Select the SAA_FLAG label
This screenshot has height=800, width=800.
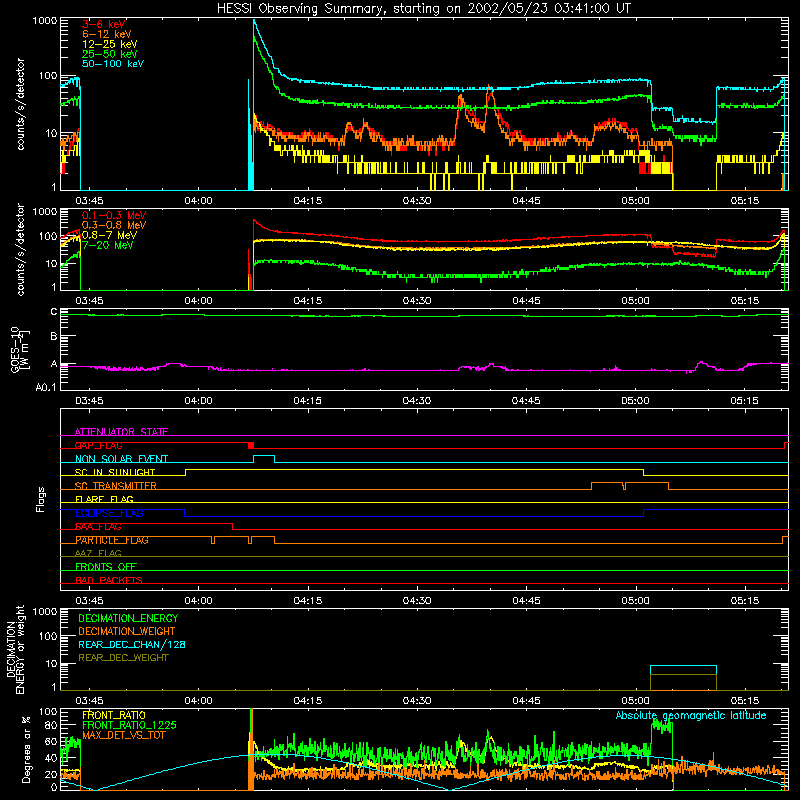click(x=98, y=527)
